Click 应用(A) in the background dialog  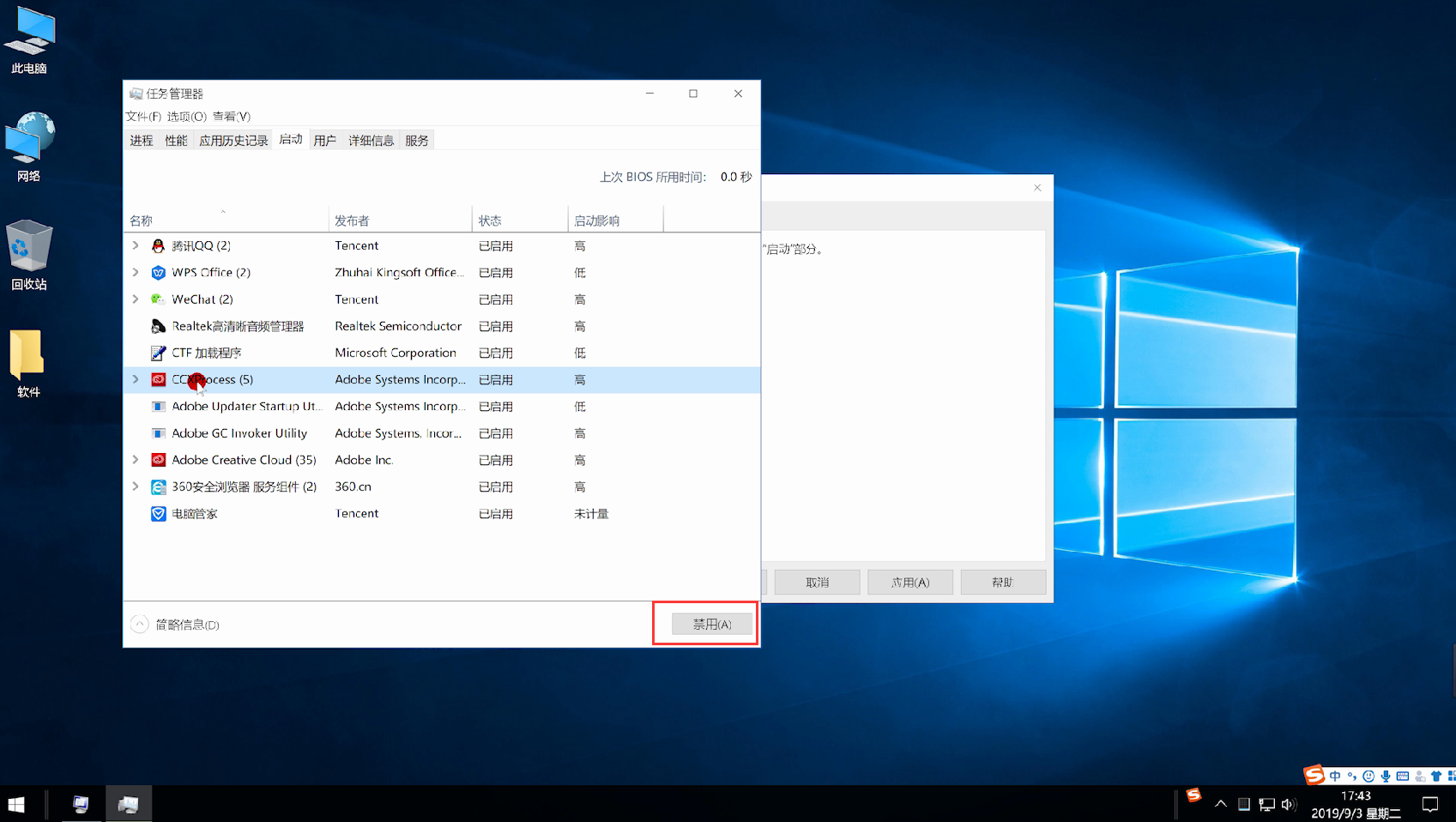910,582
